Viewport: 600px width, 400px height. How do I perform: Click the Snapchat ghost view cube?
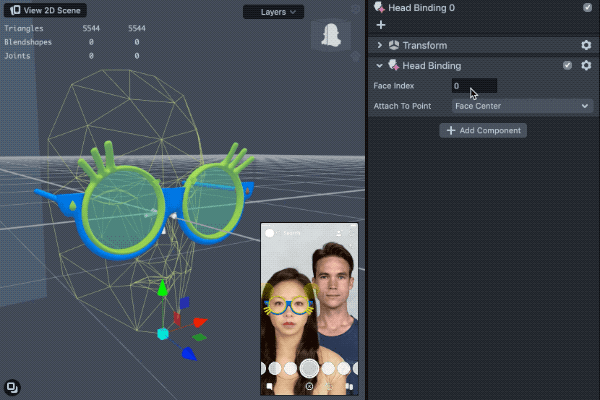[329, 36]
